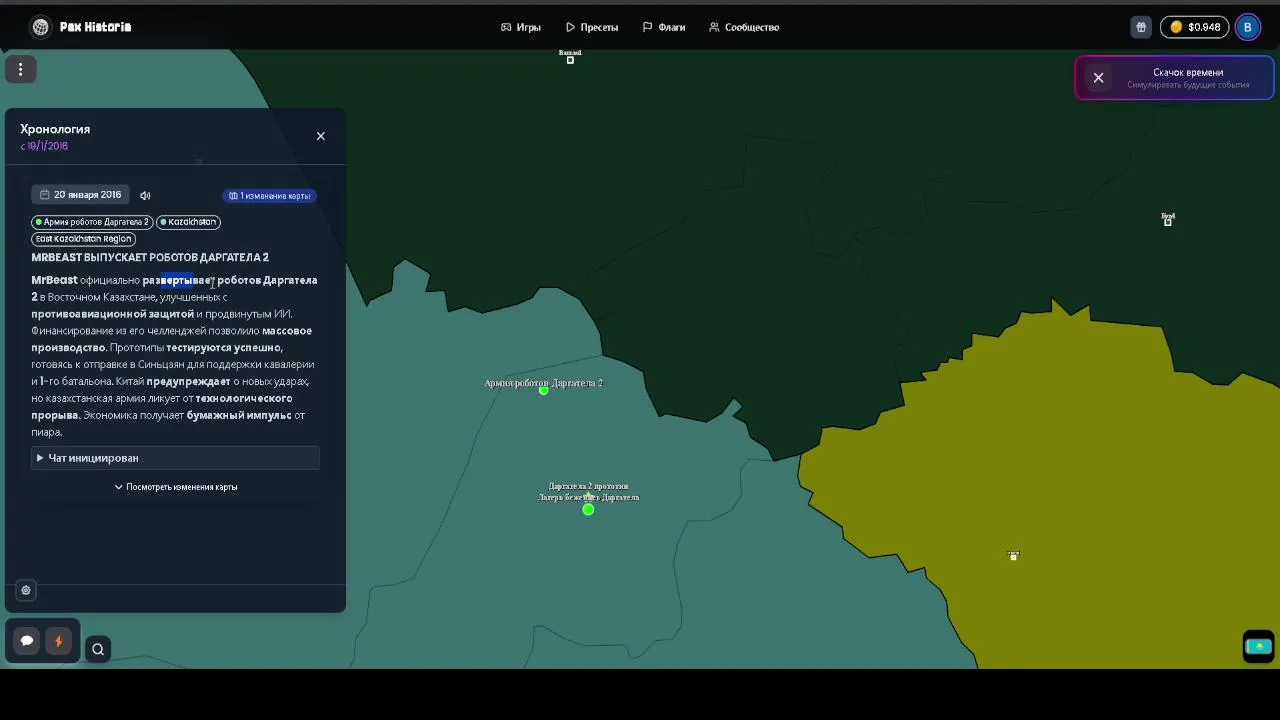Image resolution: width=1280 pixels, height=720 pixels.
Task: Click the gift icon in top bar
Action: coord(1141,27)
